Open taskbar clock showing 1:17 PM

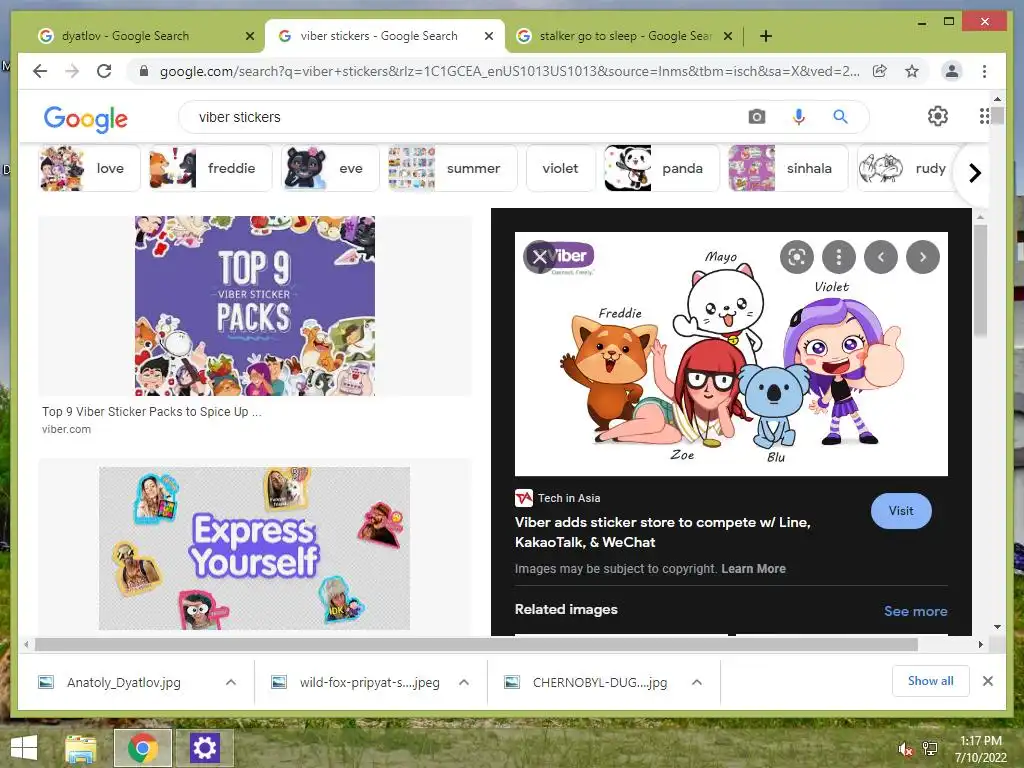point(980,749)
